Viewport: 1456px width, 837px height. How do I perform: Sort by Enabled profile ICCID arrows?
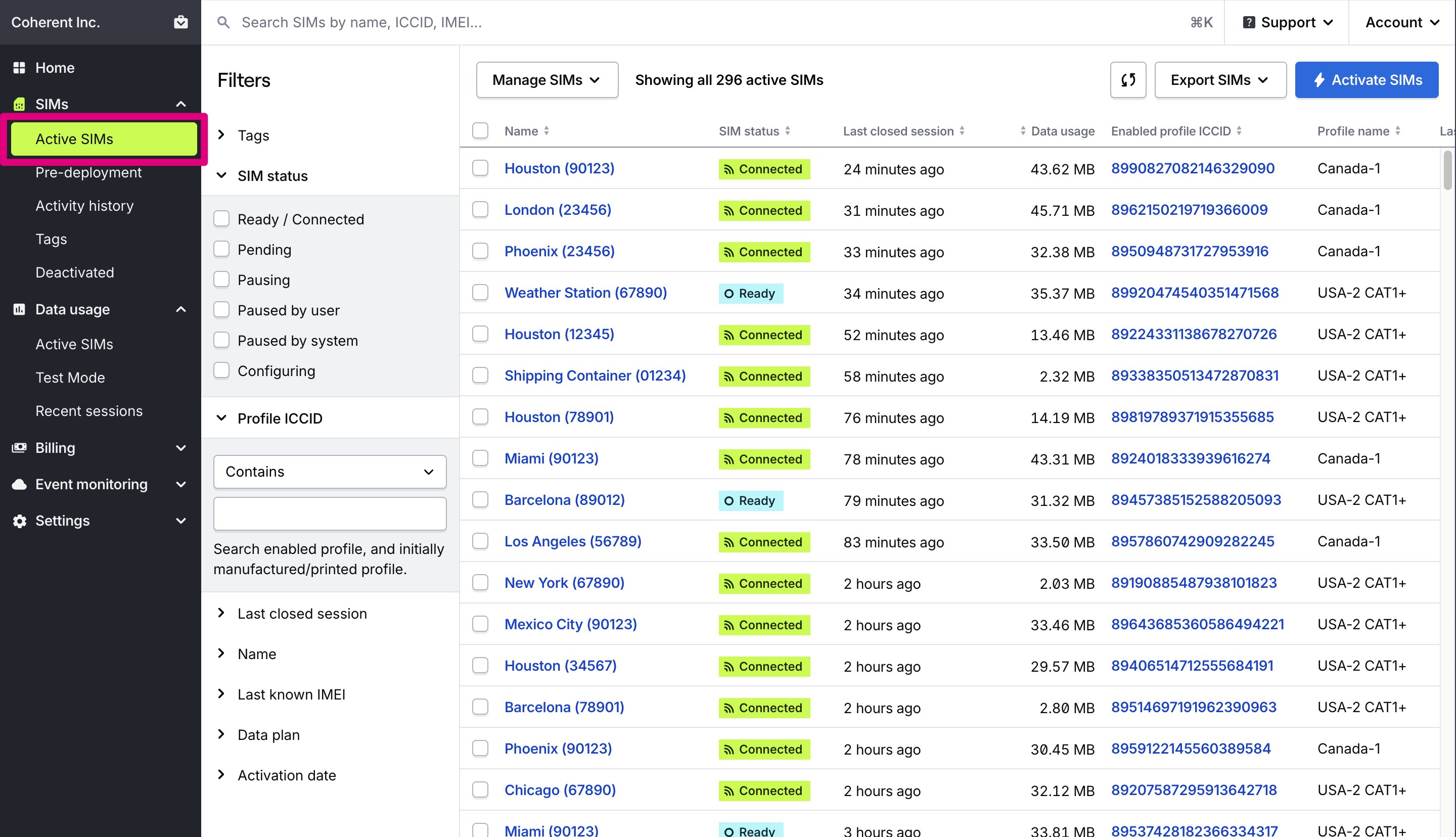coord(1239,131)
